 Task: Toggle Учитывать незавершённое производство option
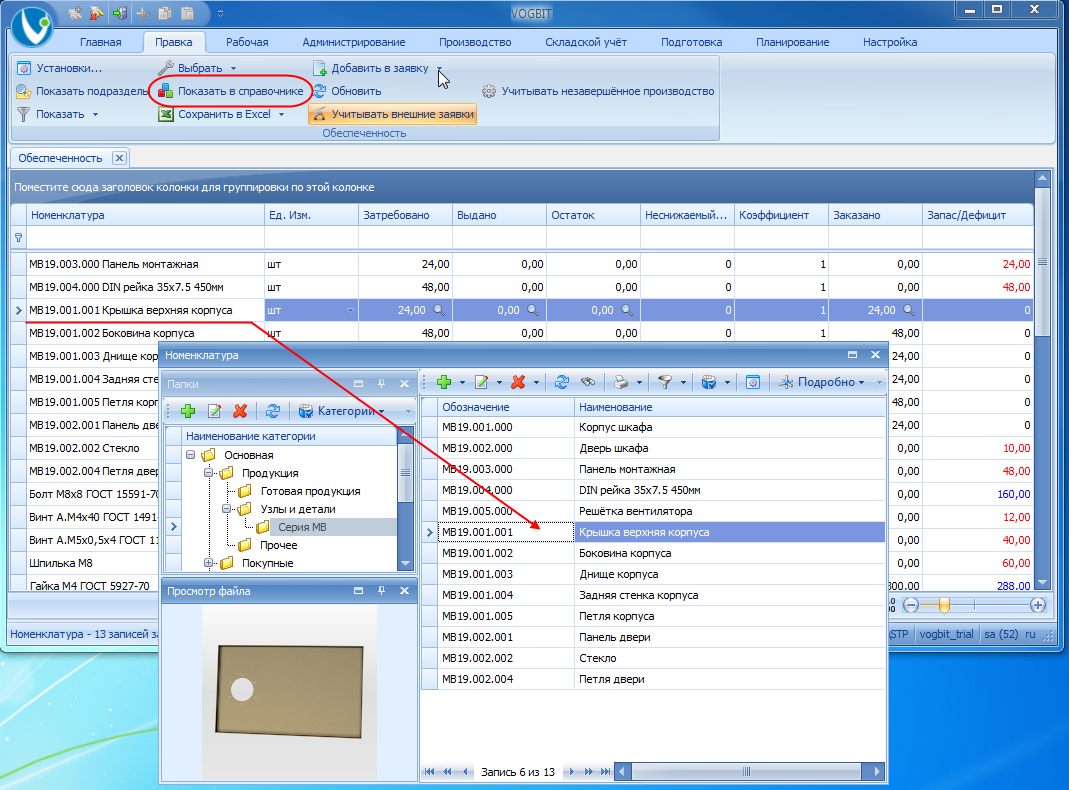tap(598, 91)
